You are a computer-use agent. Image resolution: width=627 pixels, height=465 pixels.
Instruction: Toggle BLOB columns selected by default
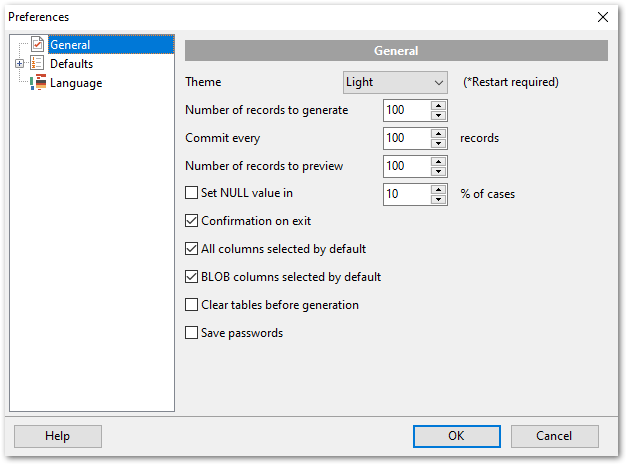click(192, 277)
